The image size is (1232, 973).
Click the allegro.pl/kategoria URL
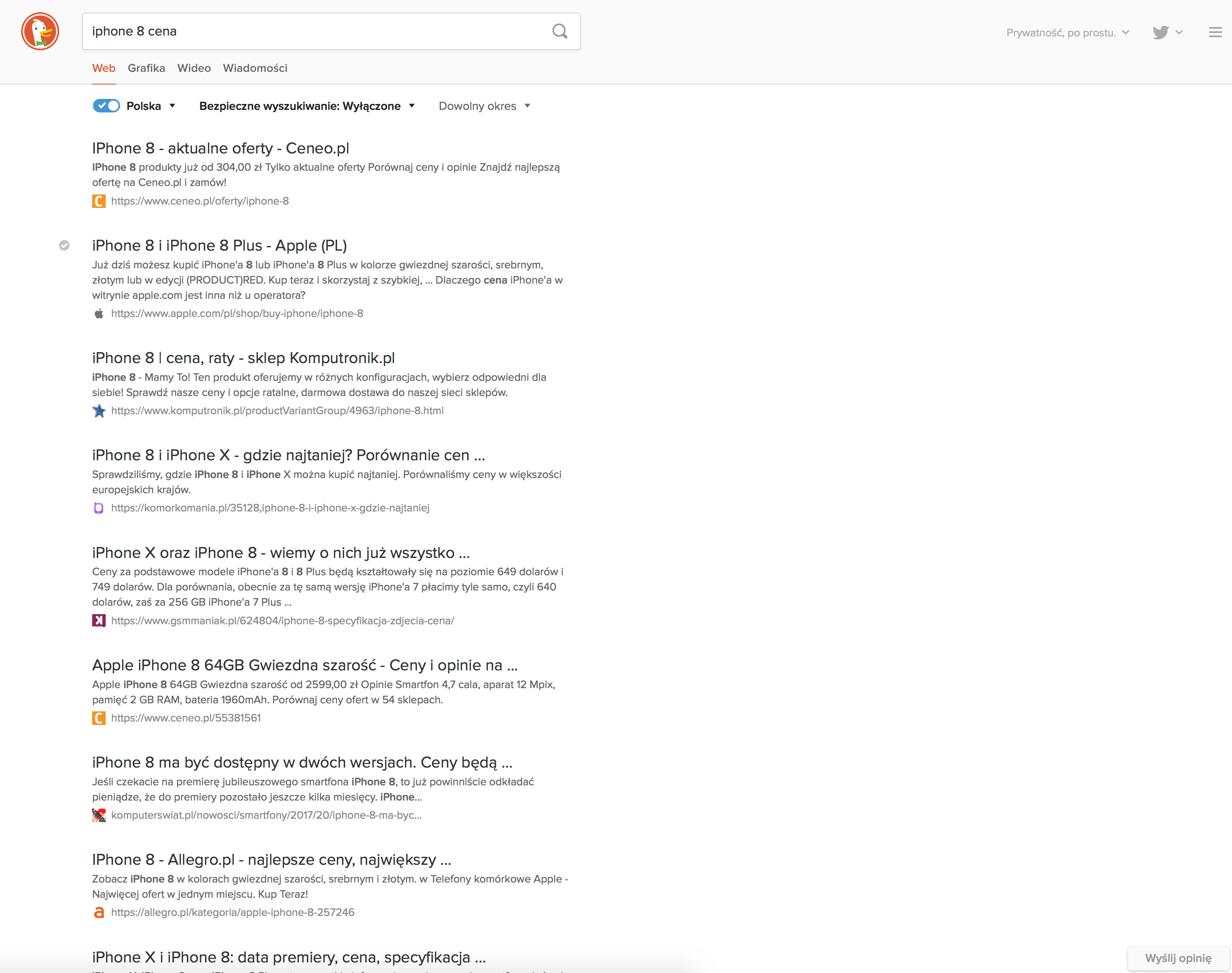click(233, 913)
